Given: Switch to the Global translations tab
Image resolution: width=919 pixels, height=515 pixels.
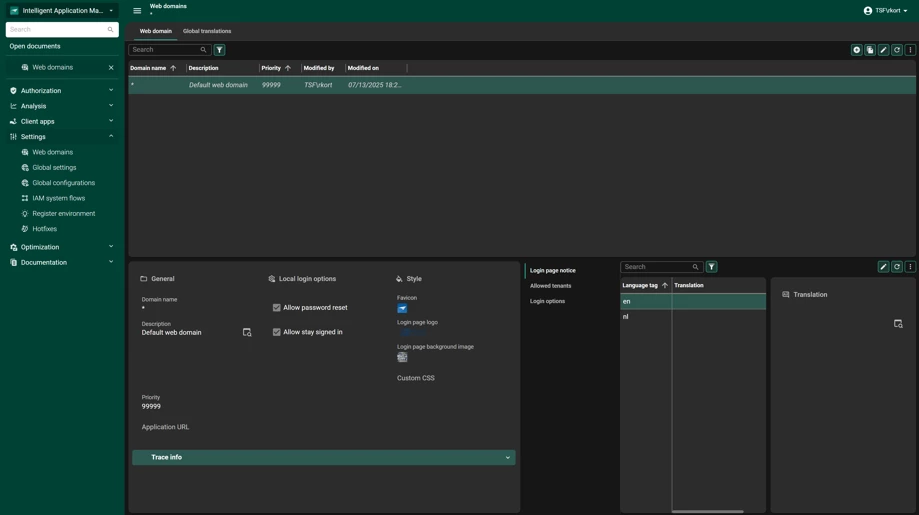Looking at the screenshot, I should (x=207, y=31).
